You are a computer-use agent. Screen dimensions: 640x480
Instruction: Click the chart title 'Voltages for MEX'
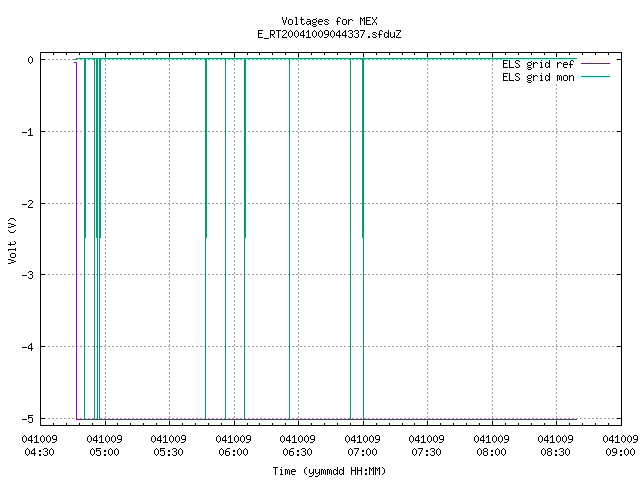tap(329, 21)
